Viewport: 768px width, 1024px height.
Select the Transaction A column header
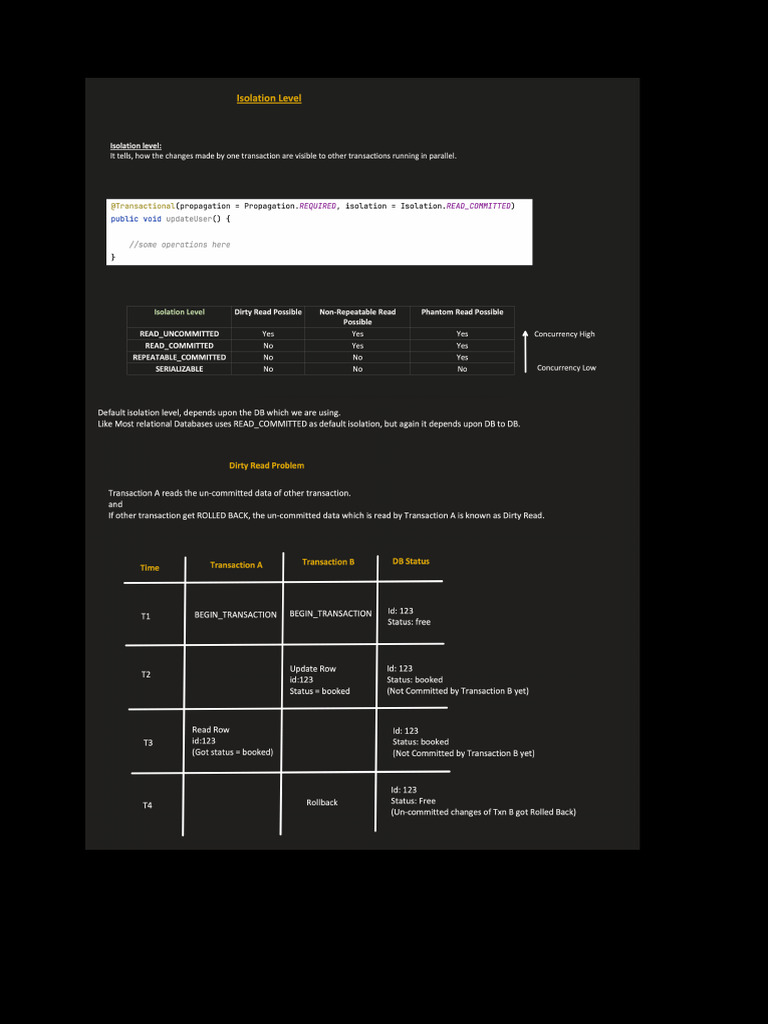click(x=236, y=565)
